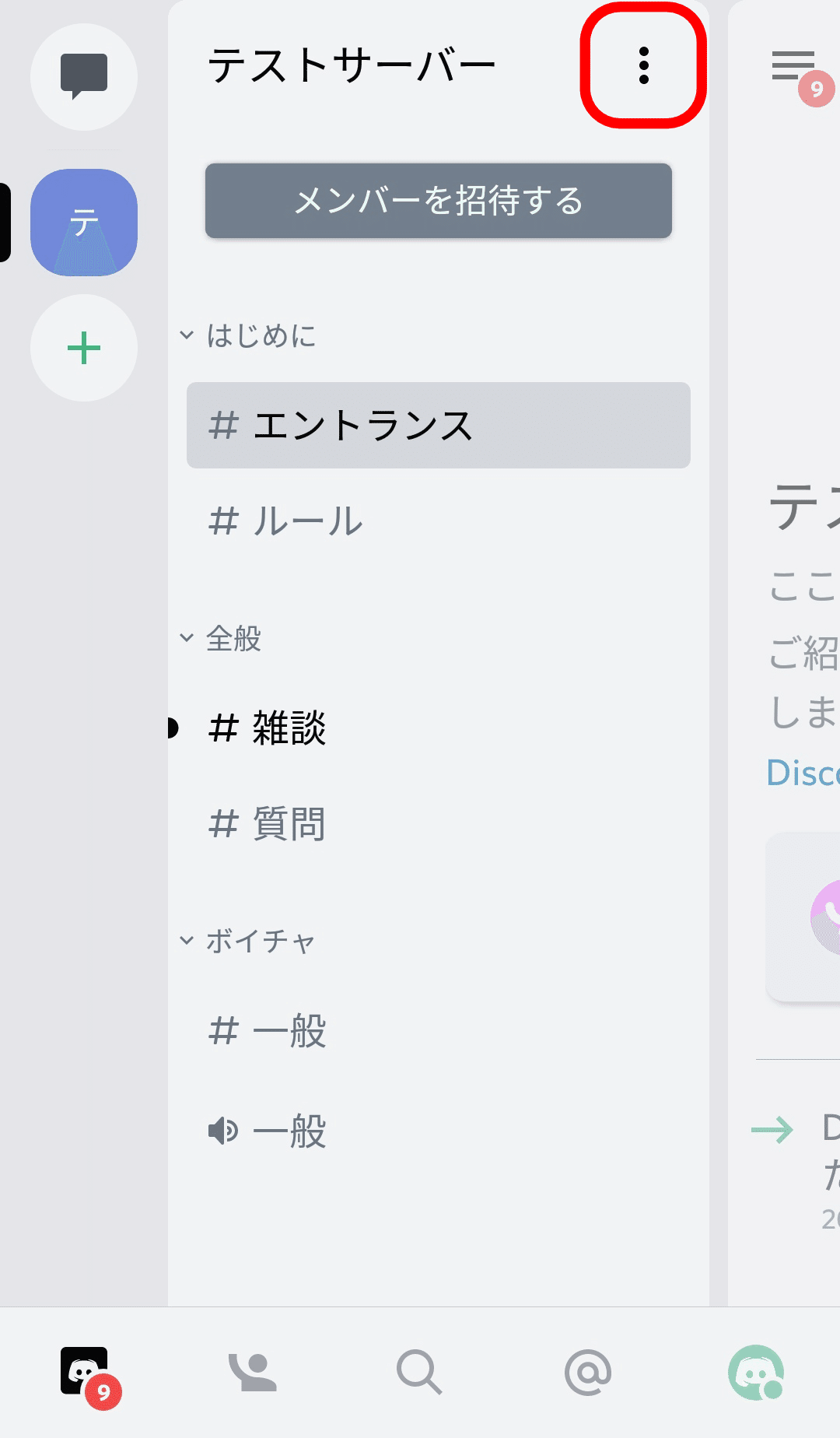This screenshot has width=840, height=1438.
Task: Tap the friends icon in the bottom bar
Action: pos(252,1372)
